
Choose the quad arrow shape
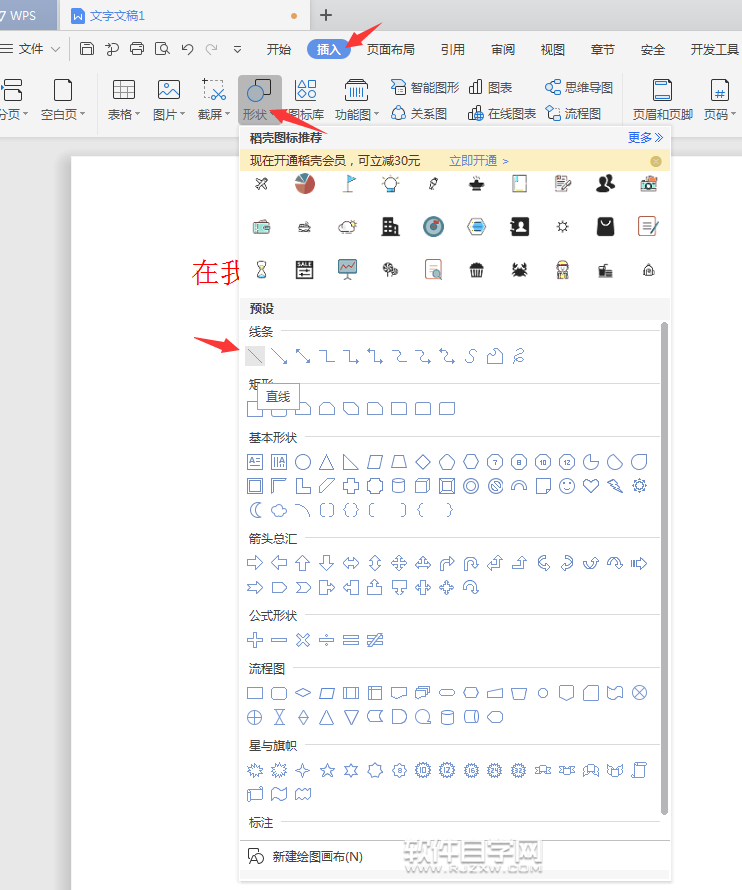[399, 563]
